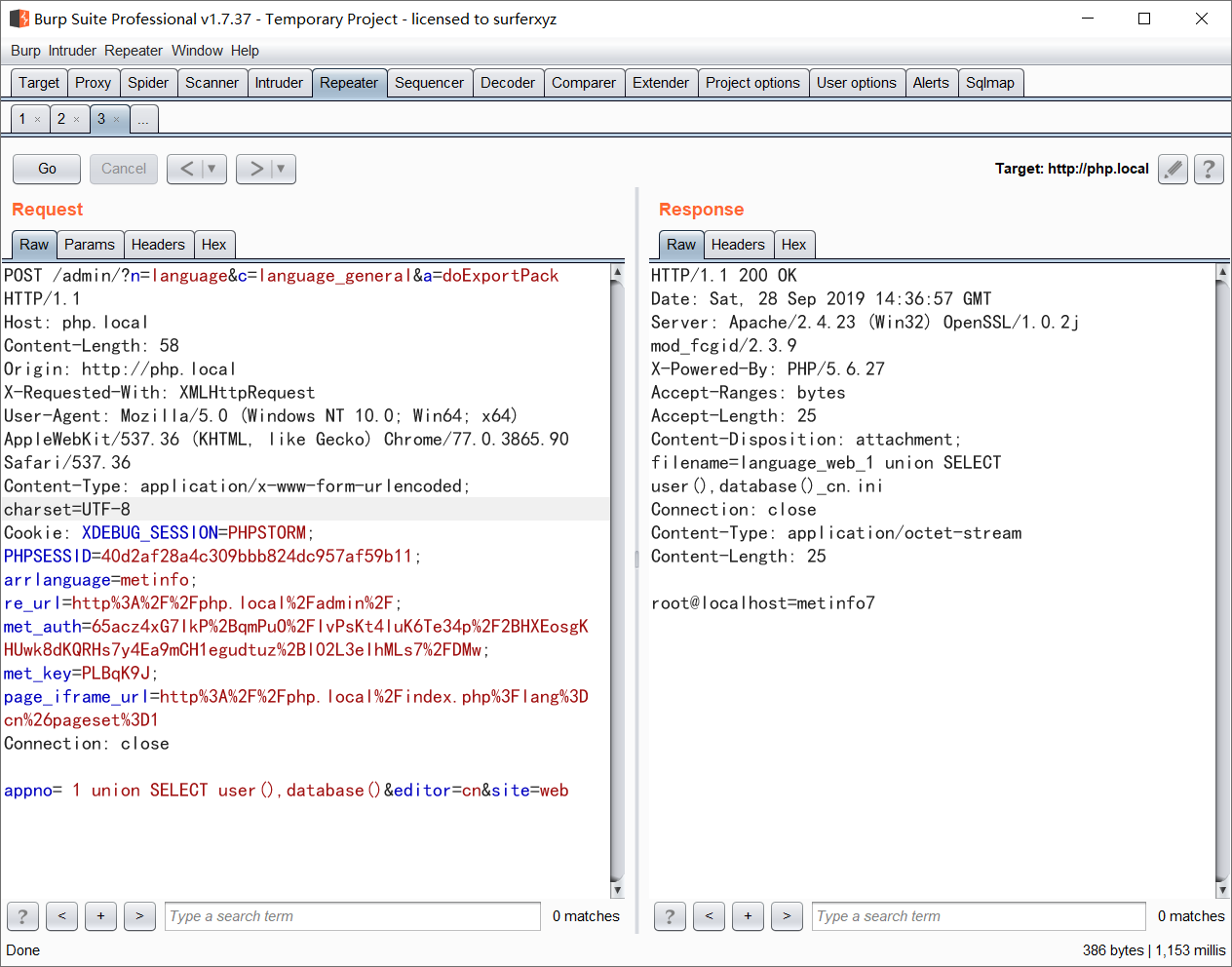
Task: Jump to previous request search match
Action: point(61,916)
